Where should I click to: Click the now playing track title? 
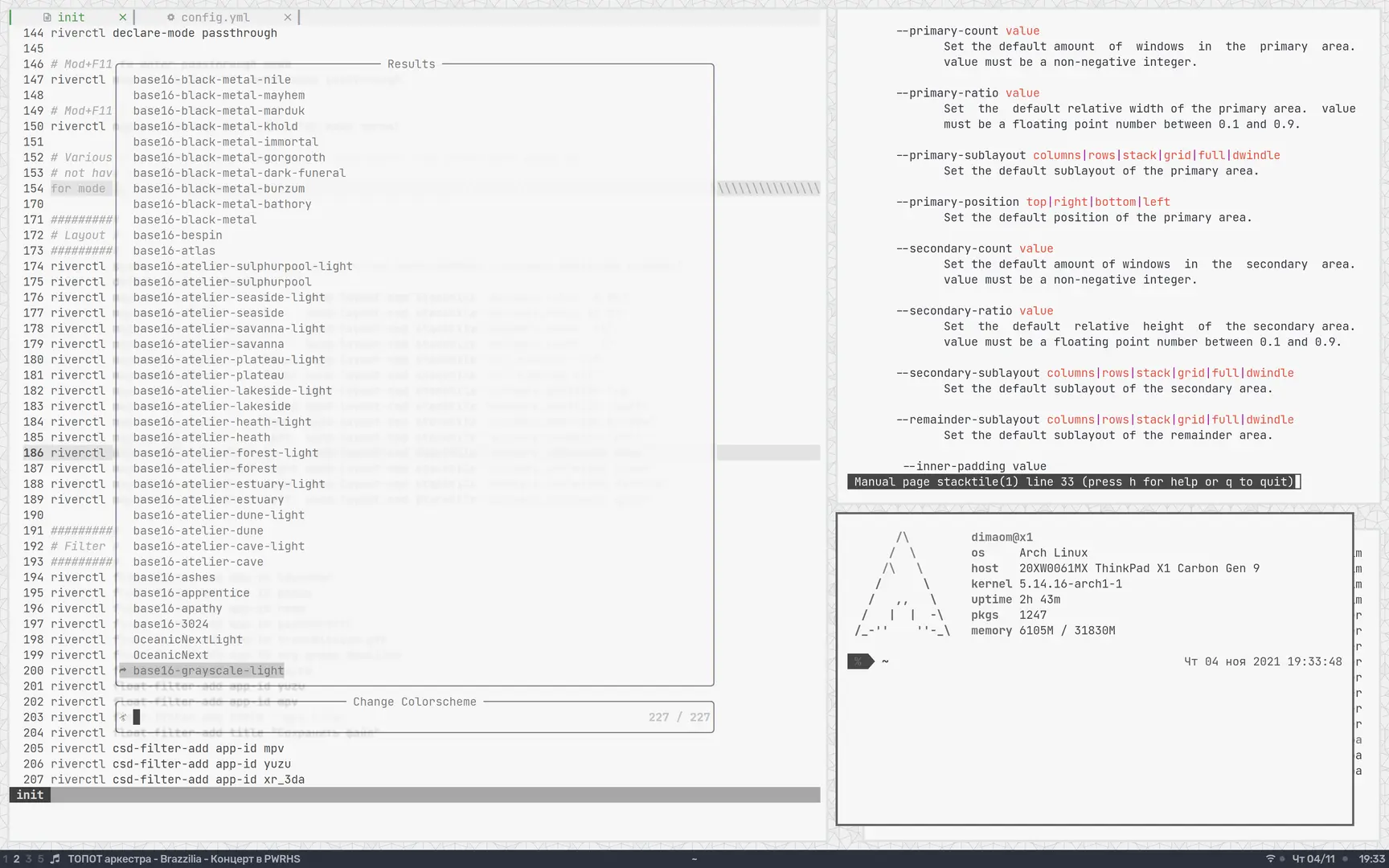184,859
